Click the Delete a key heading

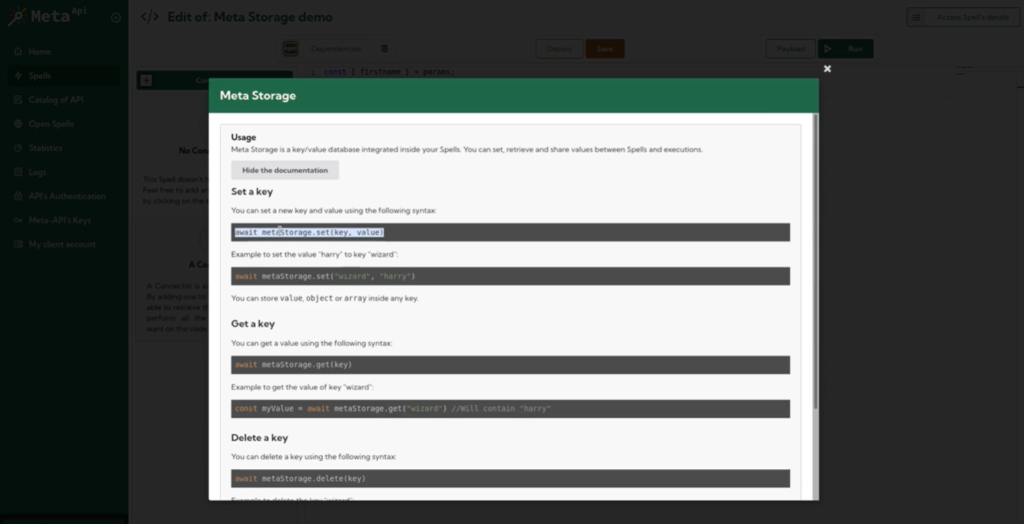(259, 438)
